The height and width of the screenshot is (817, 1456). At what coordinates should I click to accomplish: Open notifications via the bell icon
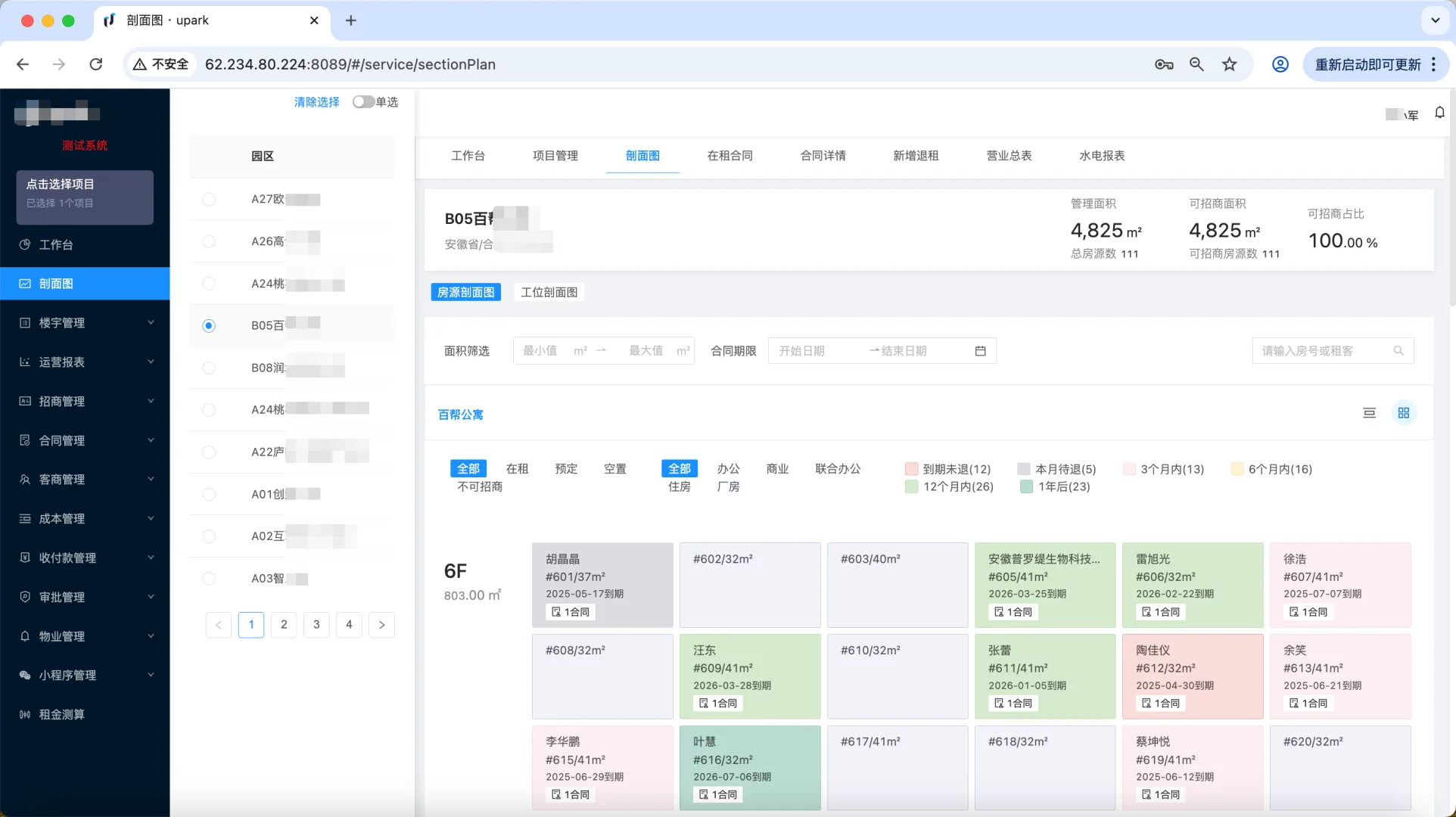tap(1440, 113)
